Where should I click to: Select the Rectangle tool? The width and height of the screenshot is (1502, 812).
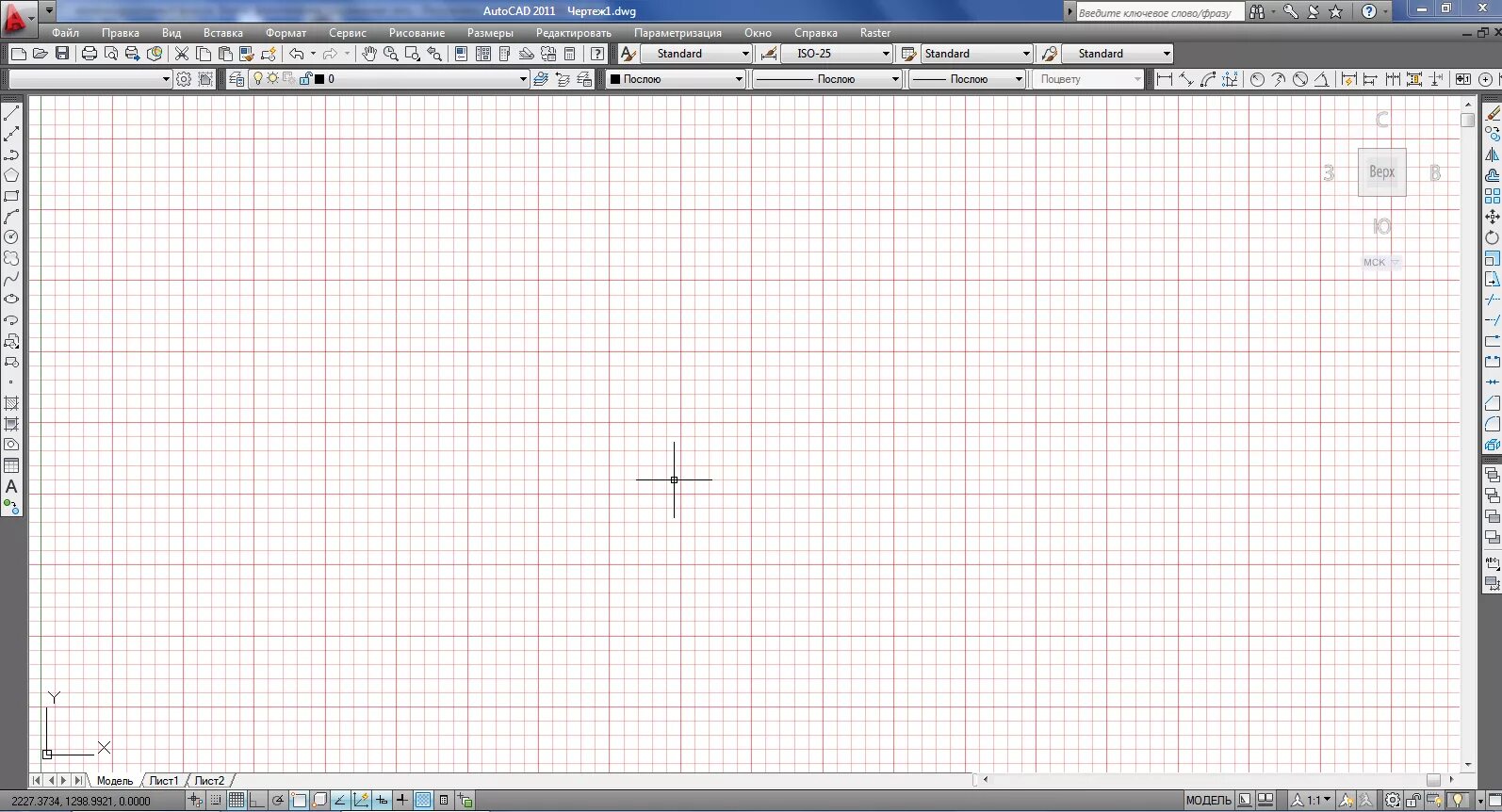[11, 196]
